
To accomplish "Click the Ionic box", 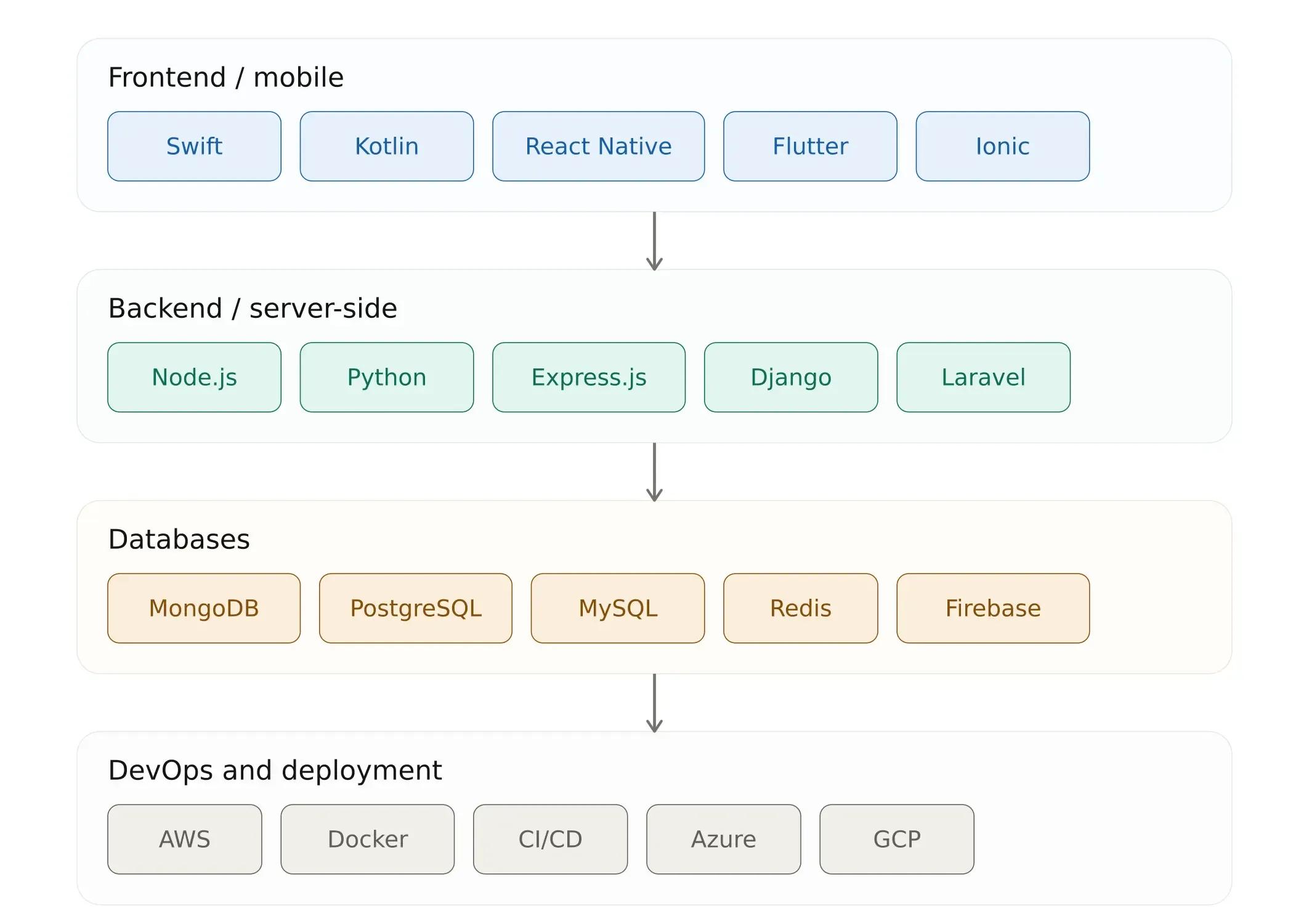I will coord(1002,146).
